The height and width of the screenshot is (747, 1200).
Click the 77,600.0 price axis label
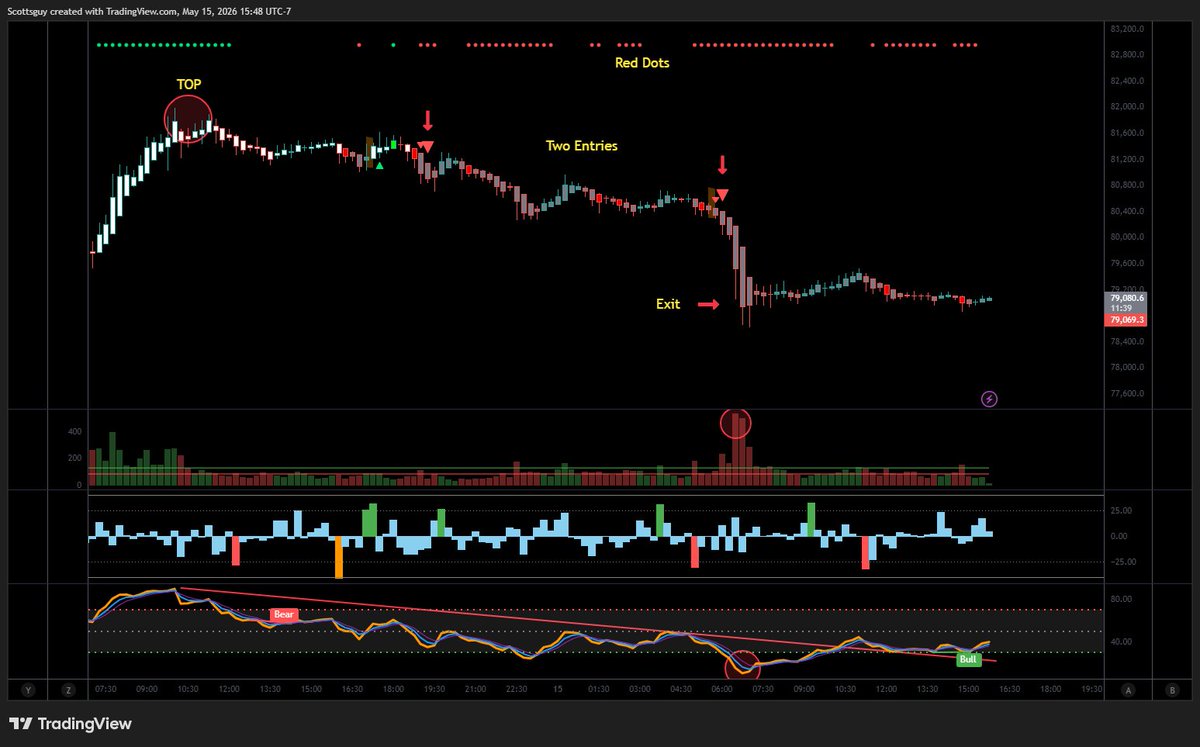coord(1126,394)
